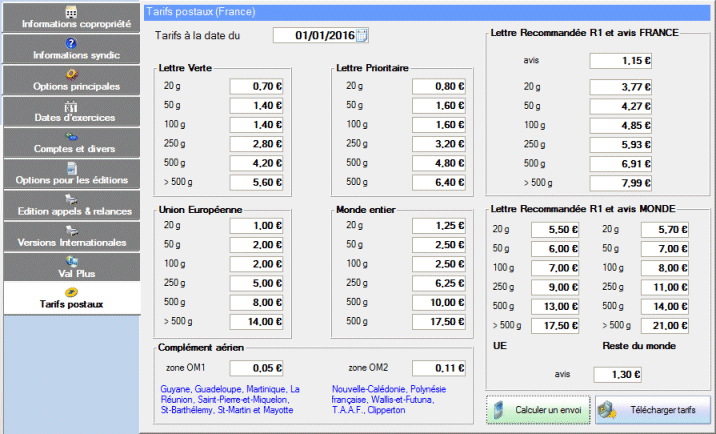Open the Options principales icon
The width and height of the screenshot is (716, 434).
click(70, 74)
